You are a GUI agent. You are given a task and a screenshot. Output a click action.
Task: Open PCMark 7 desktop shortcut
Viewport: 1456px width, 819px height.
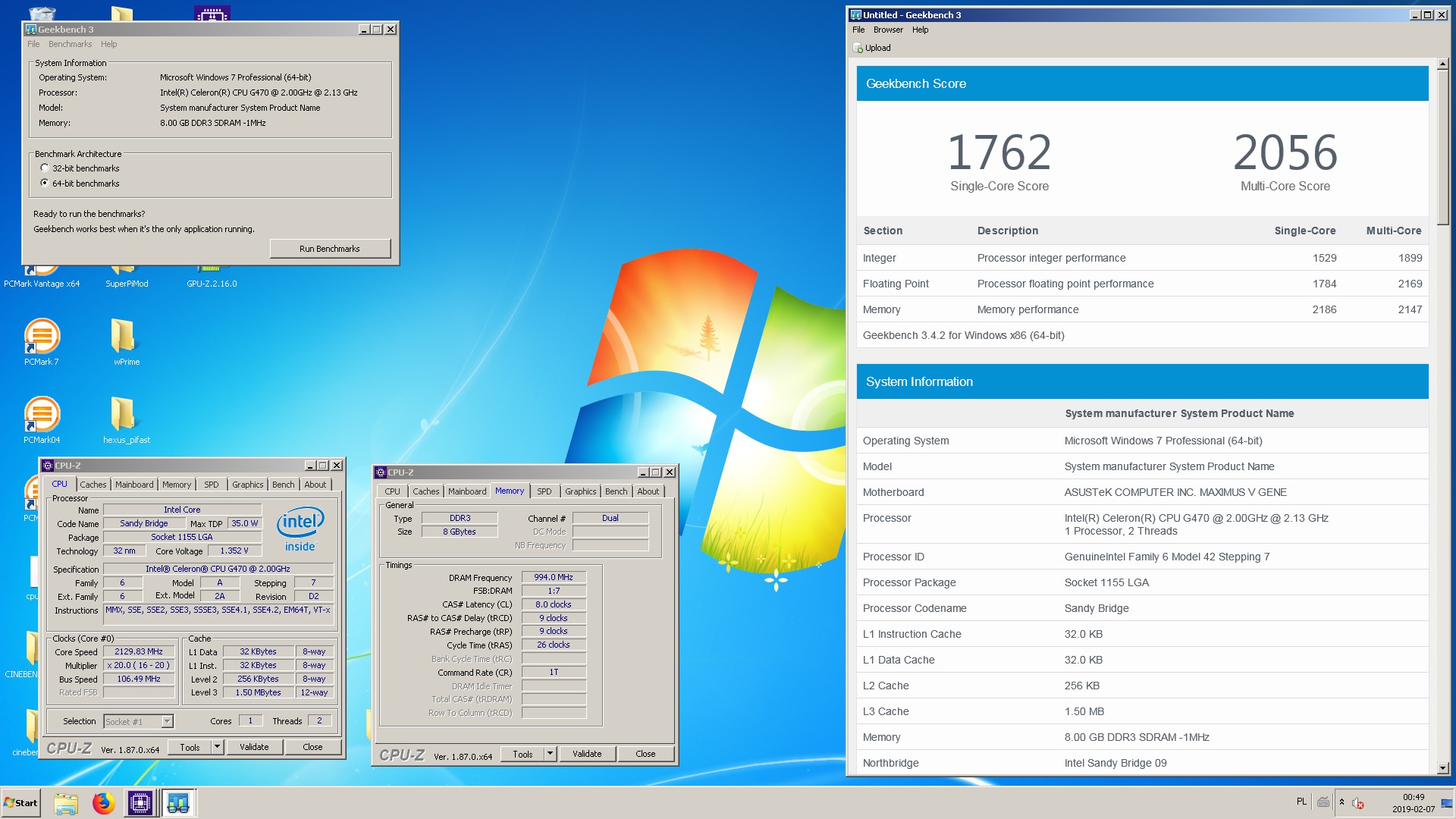(x=42, y=342)
